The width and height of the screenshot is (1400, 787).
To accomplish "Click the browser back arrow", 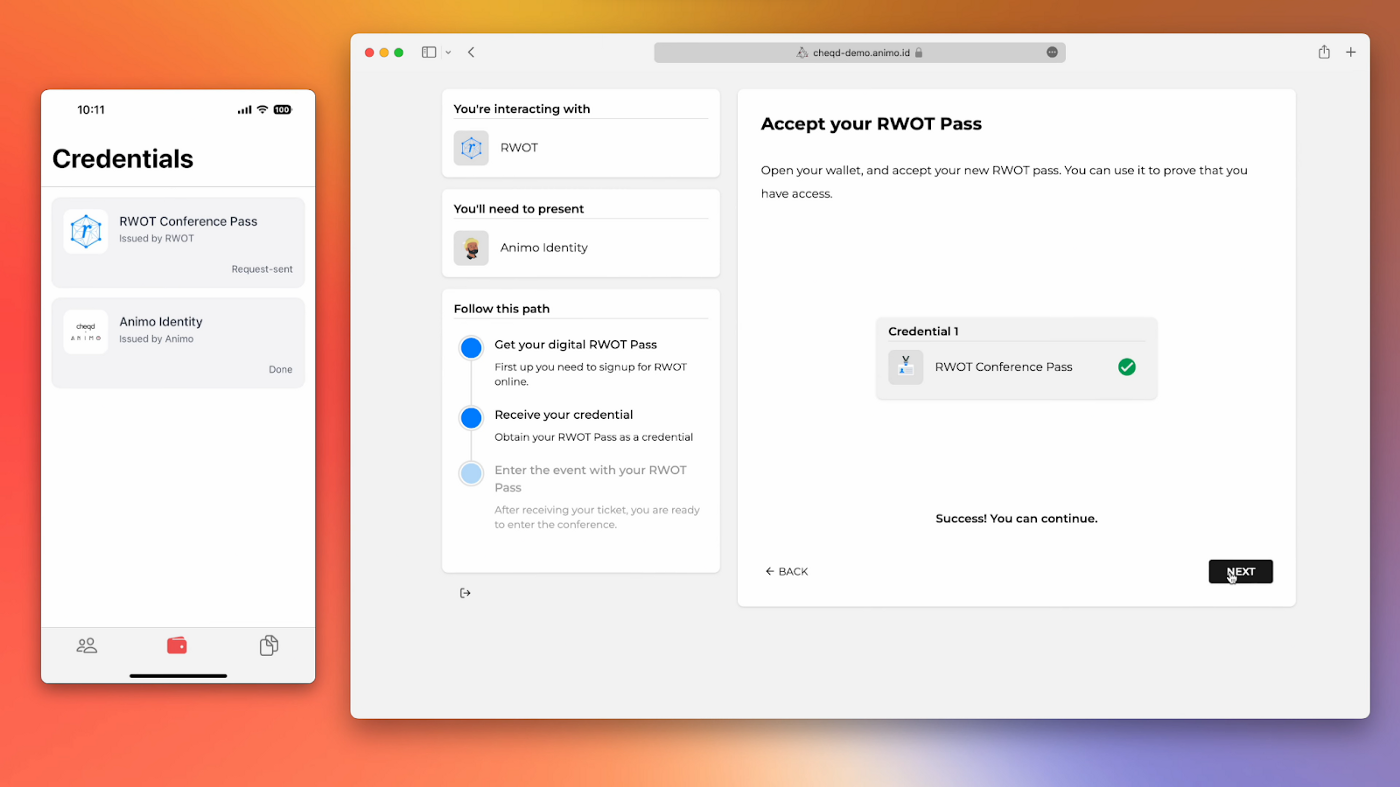I will (471, 52).
